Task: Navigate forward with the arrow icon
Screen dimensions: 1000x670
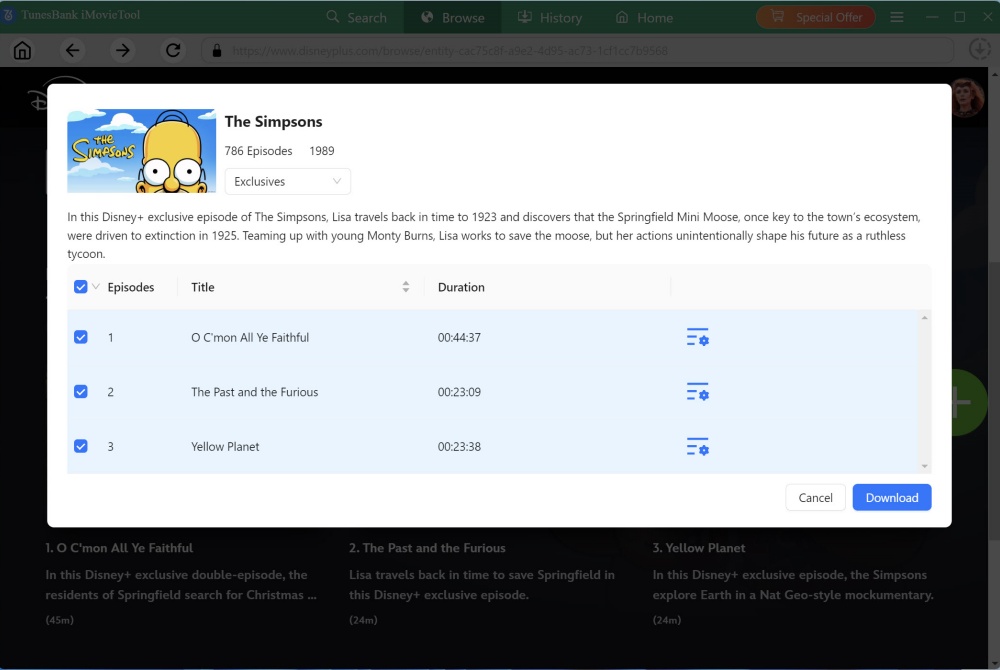Action: point(122,51)
